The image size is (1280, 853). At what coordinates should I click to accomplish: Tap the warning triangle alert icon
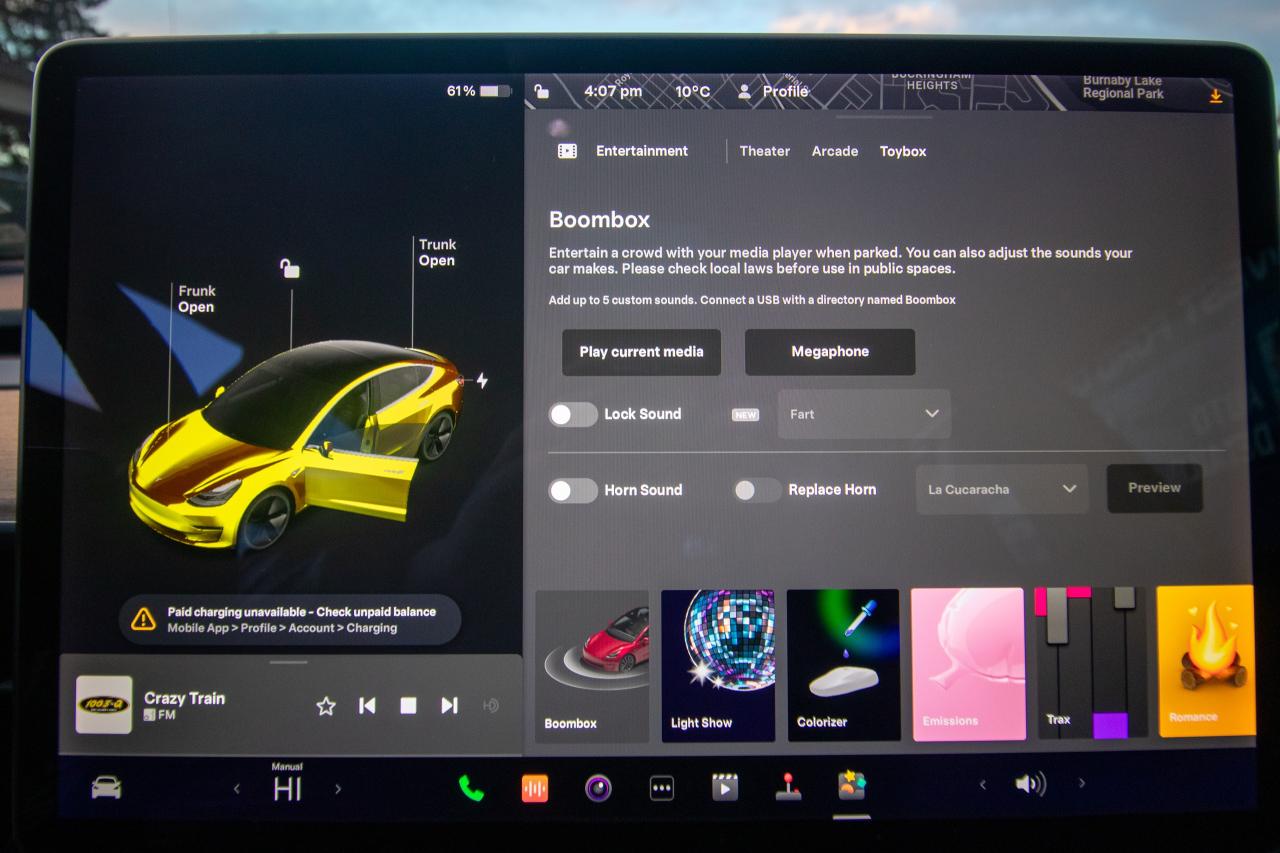pos(143,619)
